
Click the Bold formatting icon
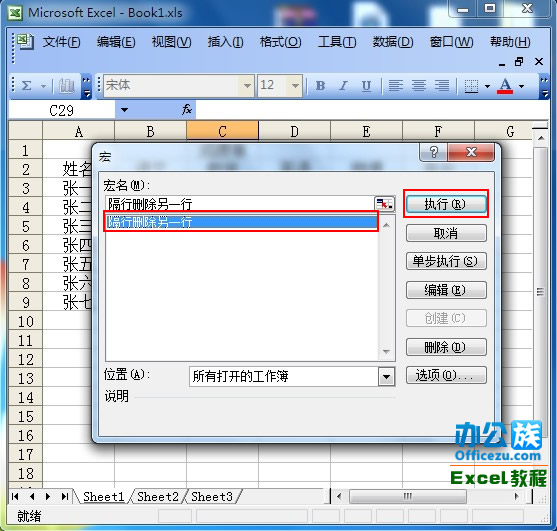coord(320,86)
